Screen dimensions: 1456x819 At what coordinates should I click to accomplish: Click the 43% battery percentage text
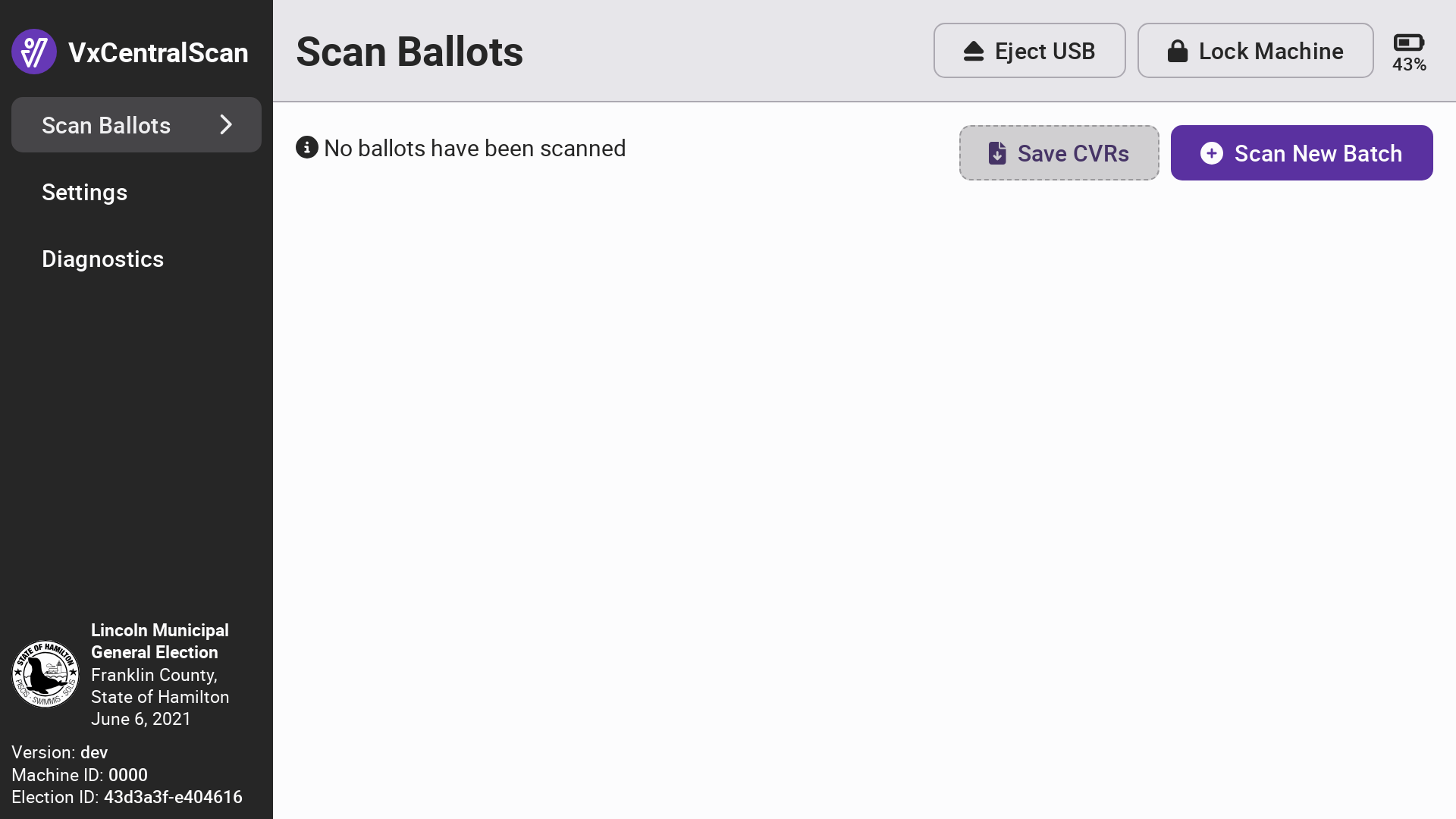click(x=1409, y=65)
